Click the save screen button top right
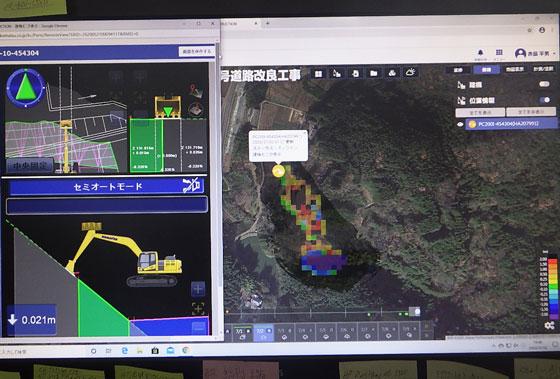This screenshot has width=560, height=379. 197,51
